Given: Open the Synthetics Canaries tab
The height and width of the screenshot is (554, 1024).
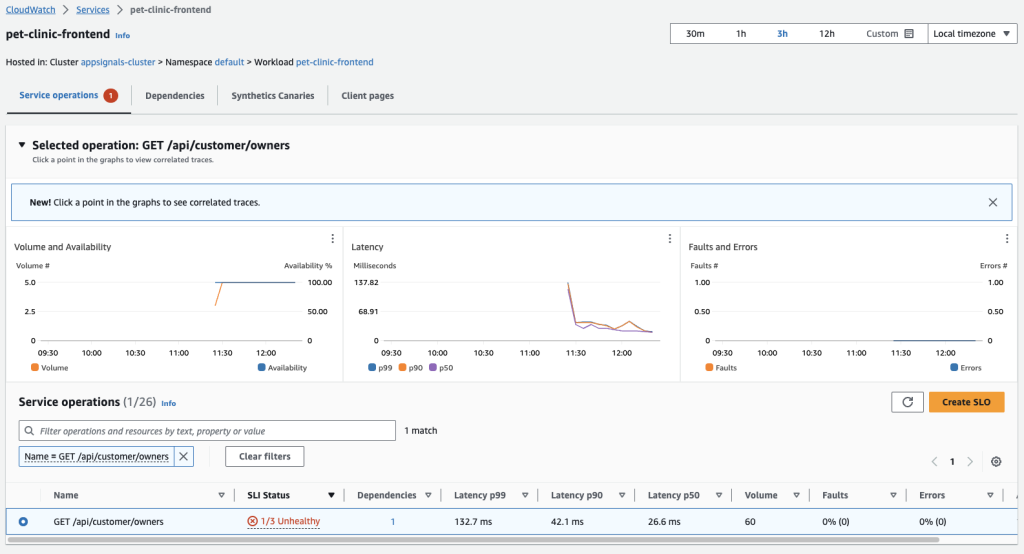Looking at the screenshot, I should [x=272, y=95].
